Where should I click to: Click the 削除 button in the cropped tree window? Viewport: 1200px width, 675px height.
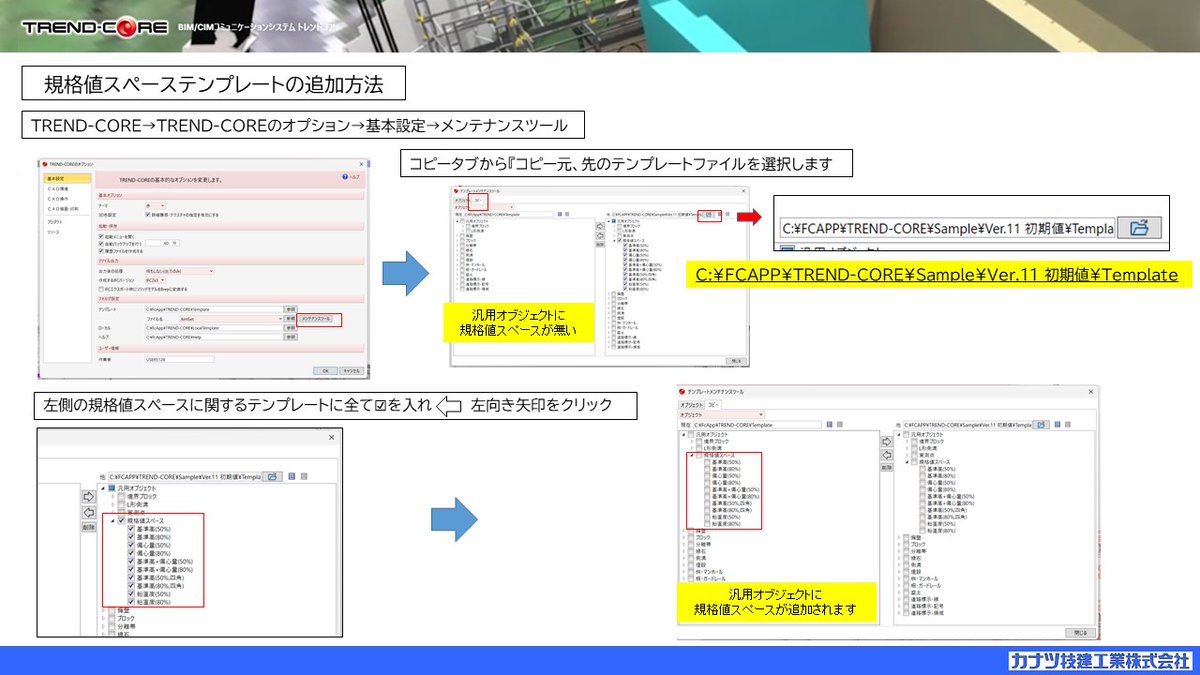[89, 527]
